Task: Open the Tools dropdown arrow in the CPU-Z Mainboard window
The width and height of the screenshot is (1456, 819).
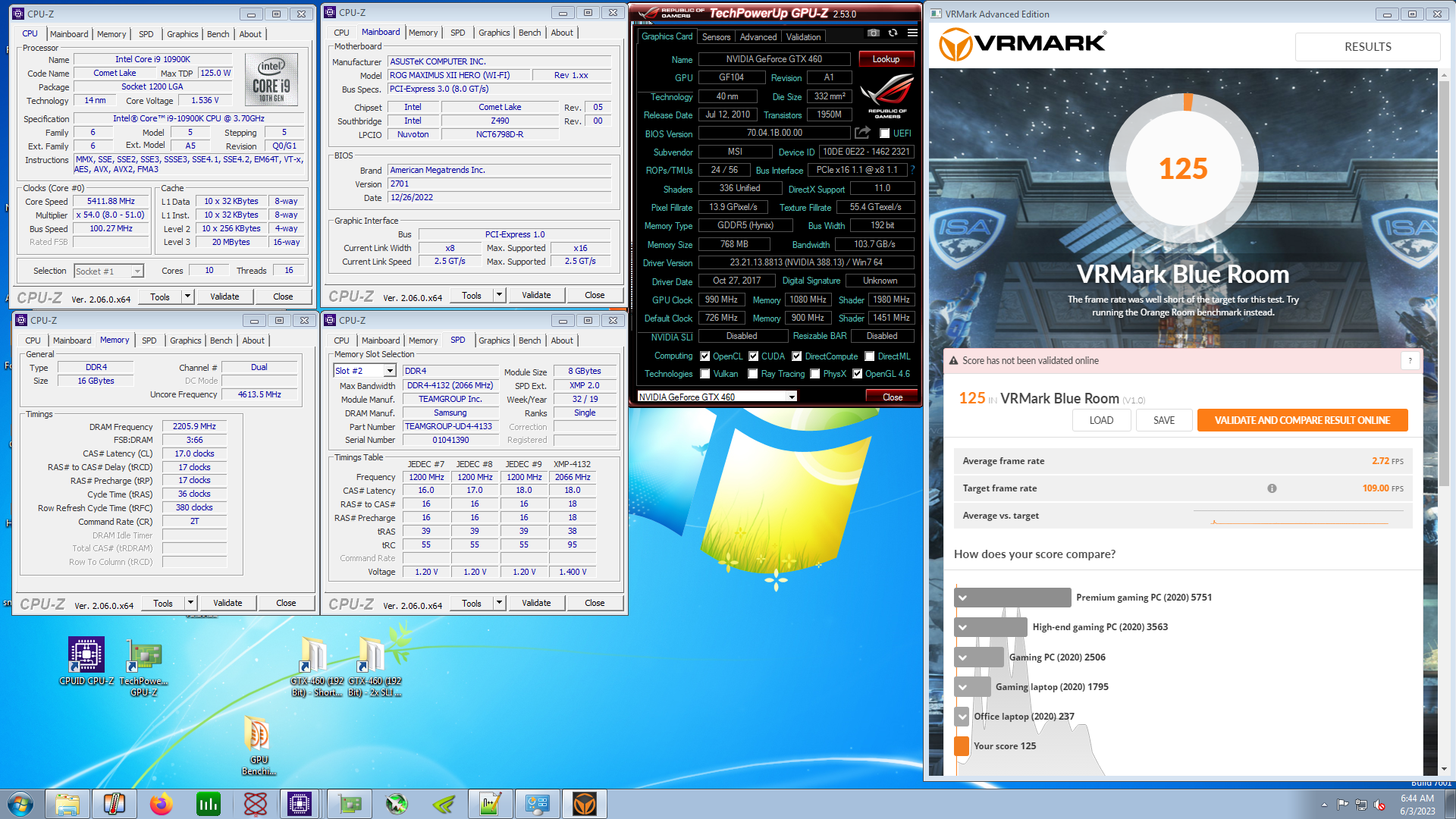Action: click(499, 295)
